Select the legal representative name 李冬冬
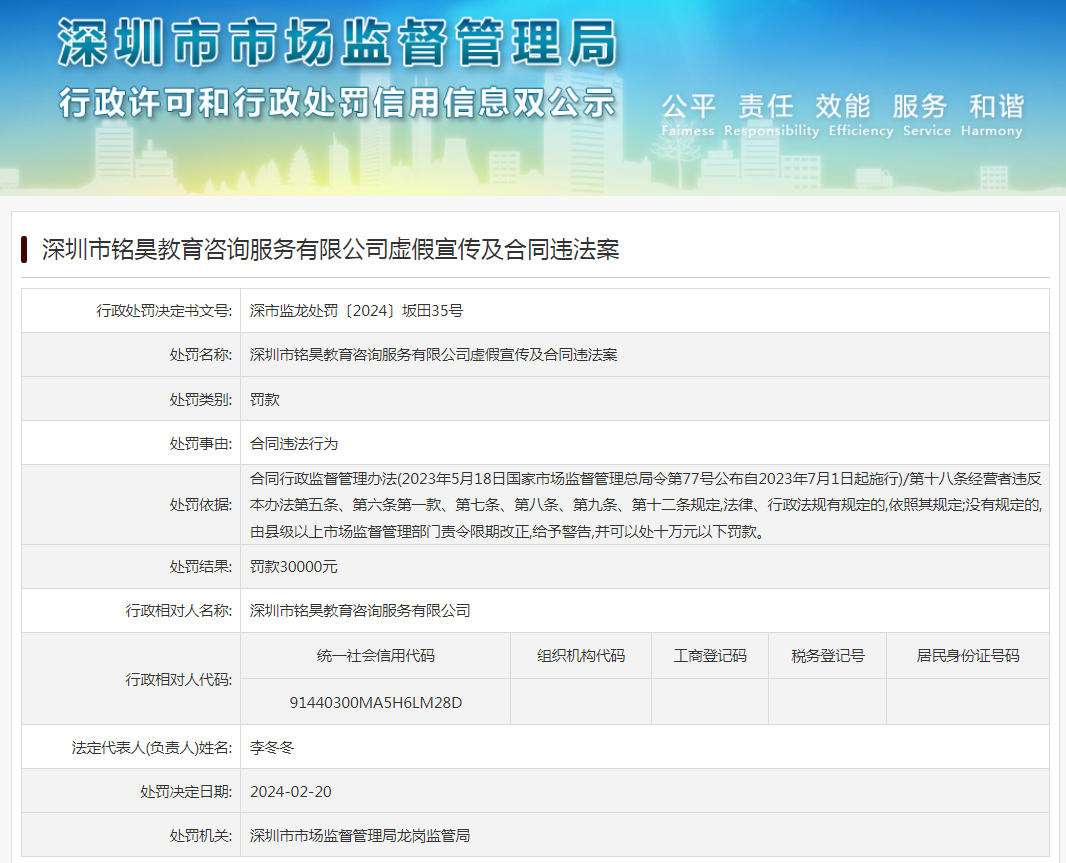This screenshot has height=863, width=1066. coord(272,747)
